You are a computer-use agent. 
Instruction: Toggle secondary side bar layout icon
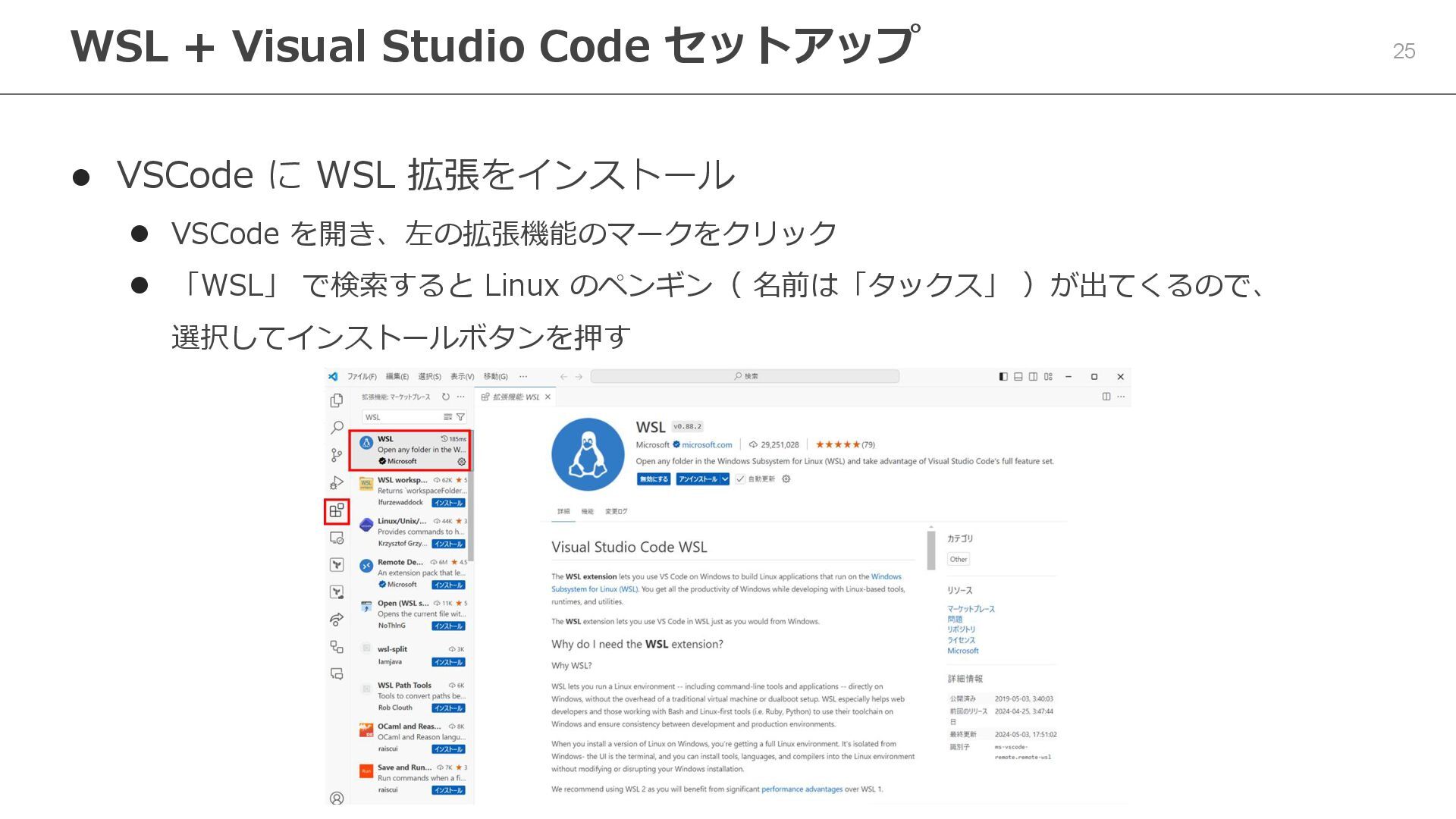[x=1033, y=376]
